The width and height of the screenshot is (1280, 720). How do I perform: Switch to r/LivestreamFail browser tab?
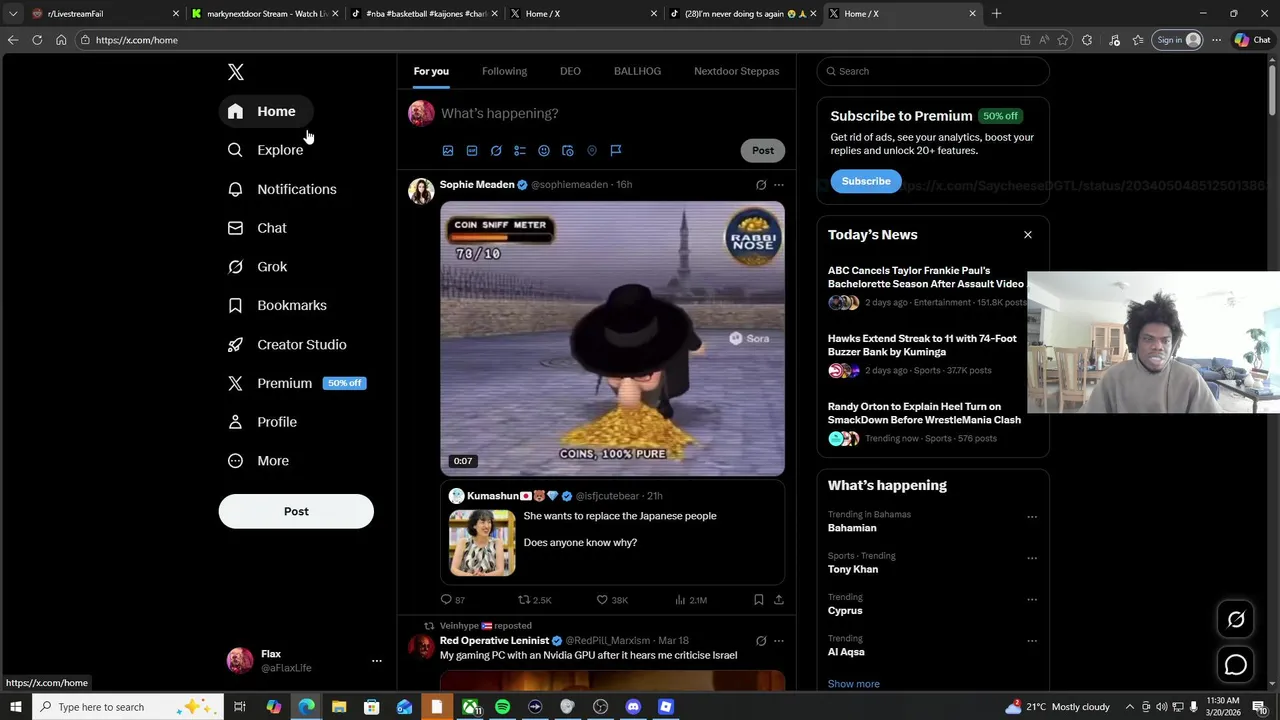tap(105, 14)
